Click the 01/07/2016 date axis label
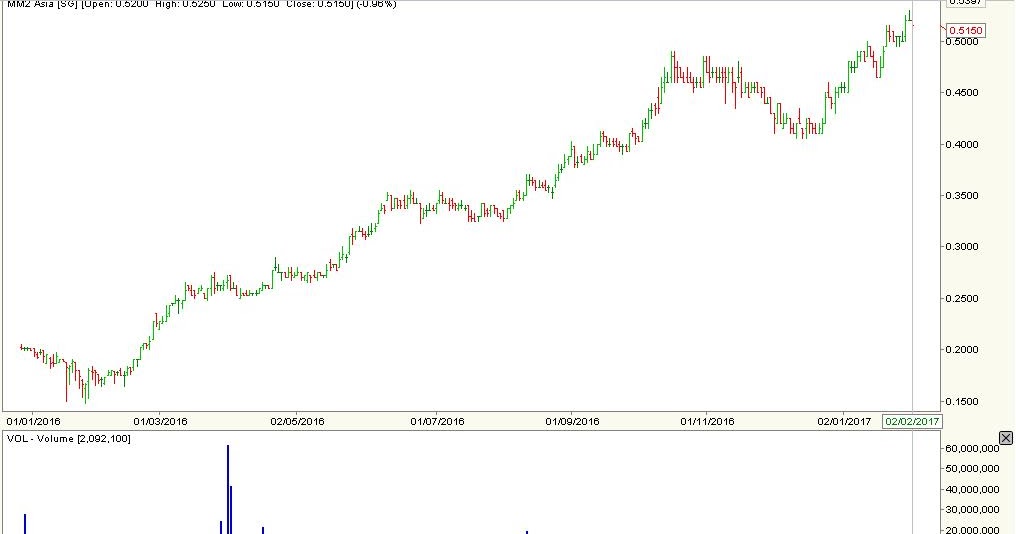 pos(437,421)
